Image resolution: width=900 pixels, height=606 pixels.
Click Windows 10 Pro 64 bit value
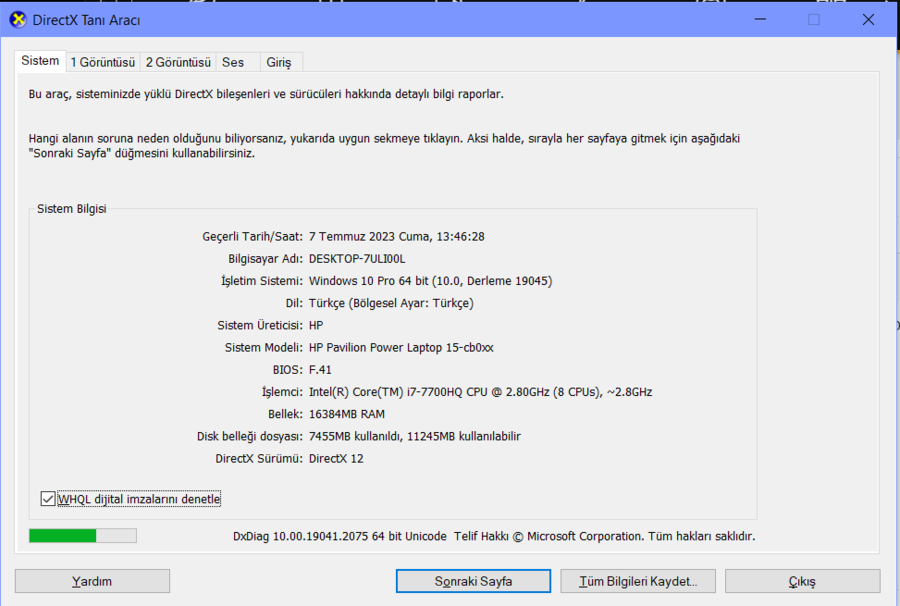coord(430,281)
